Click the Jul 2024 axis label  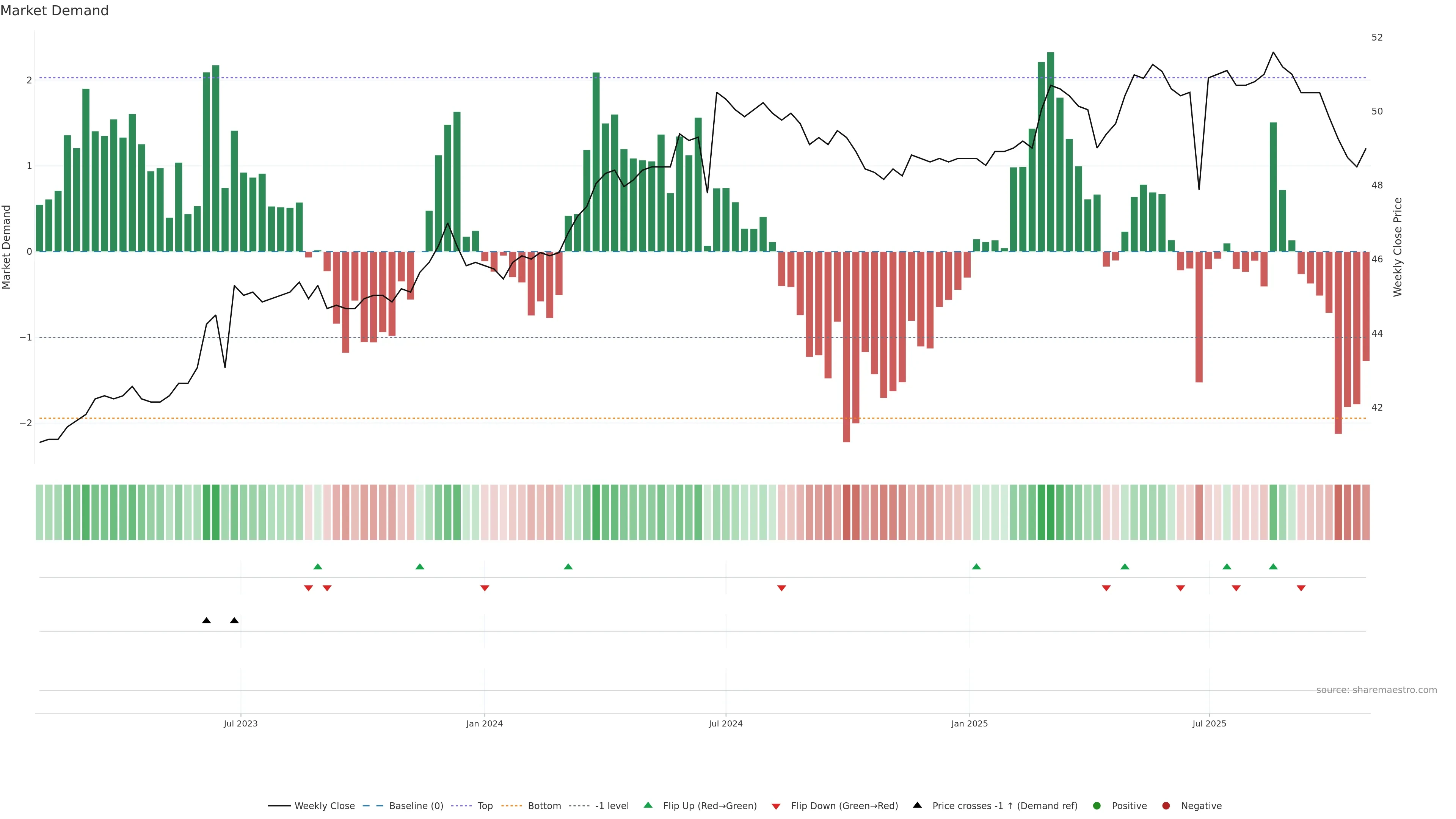pos(725,723)
